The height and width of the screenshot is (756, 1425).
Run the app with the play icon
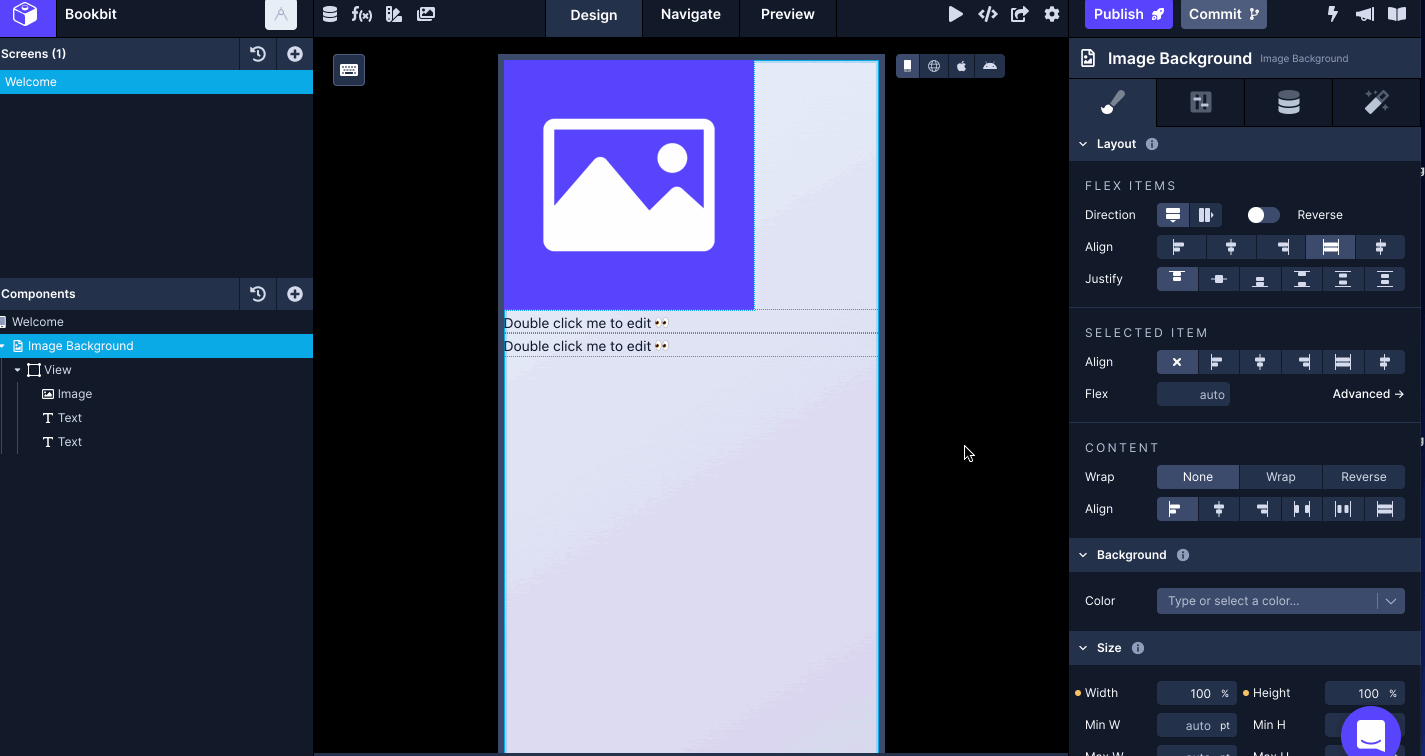point(955,14)
